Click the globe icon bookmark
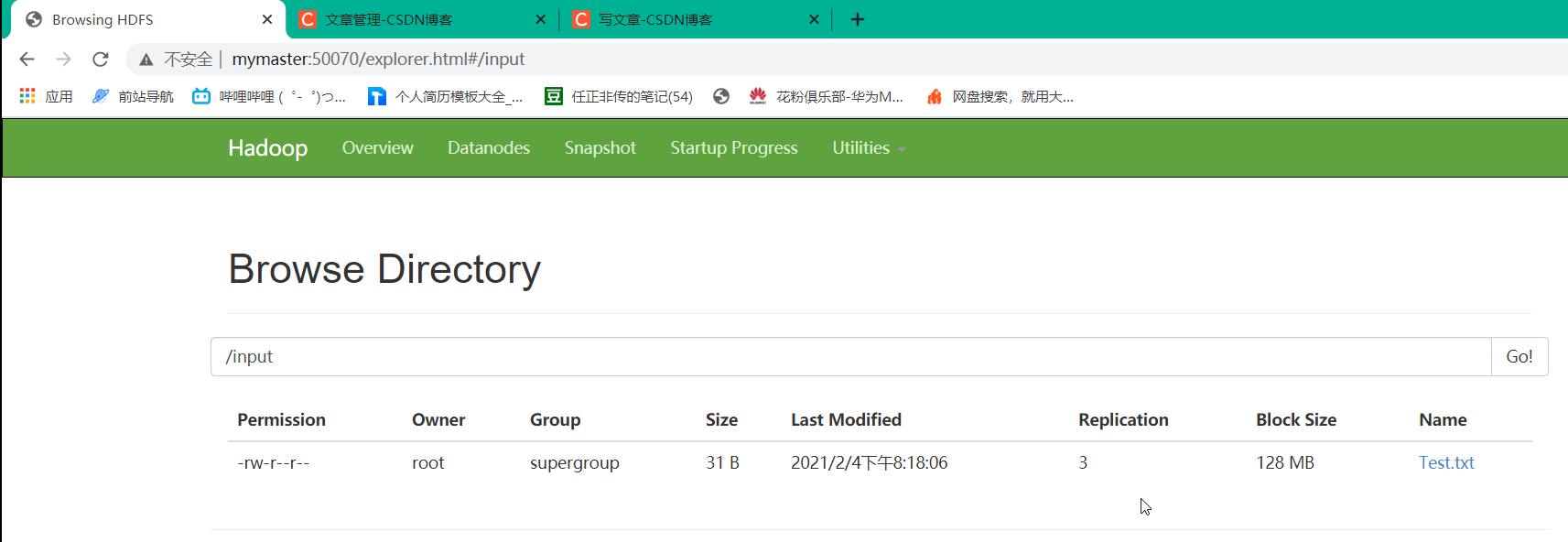 point(721,96)
